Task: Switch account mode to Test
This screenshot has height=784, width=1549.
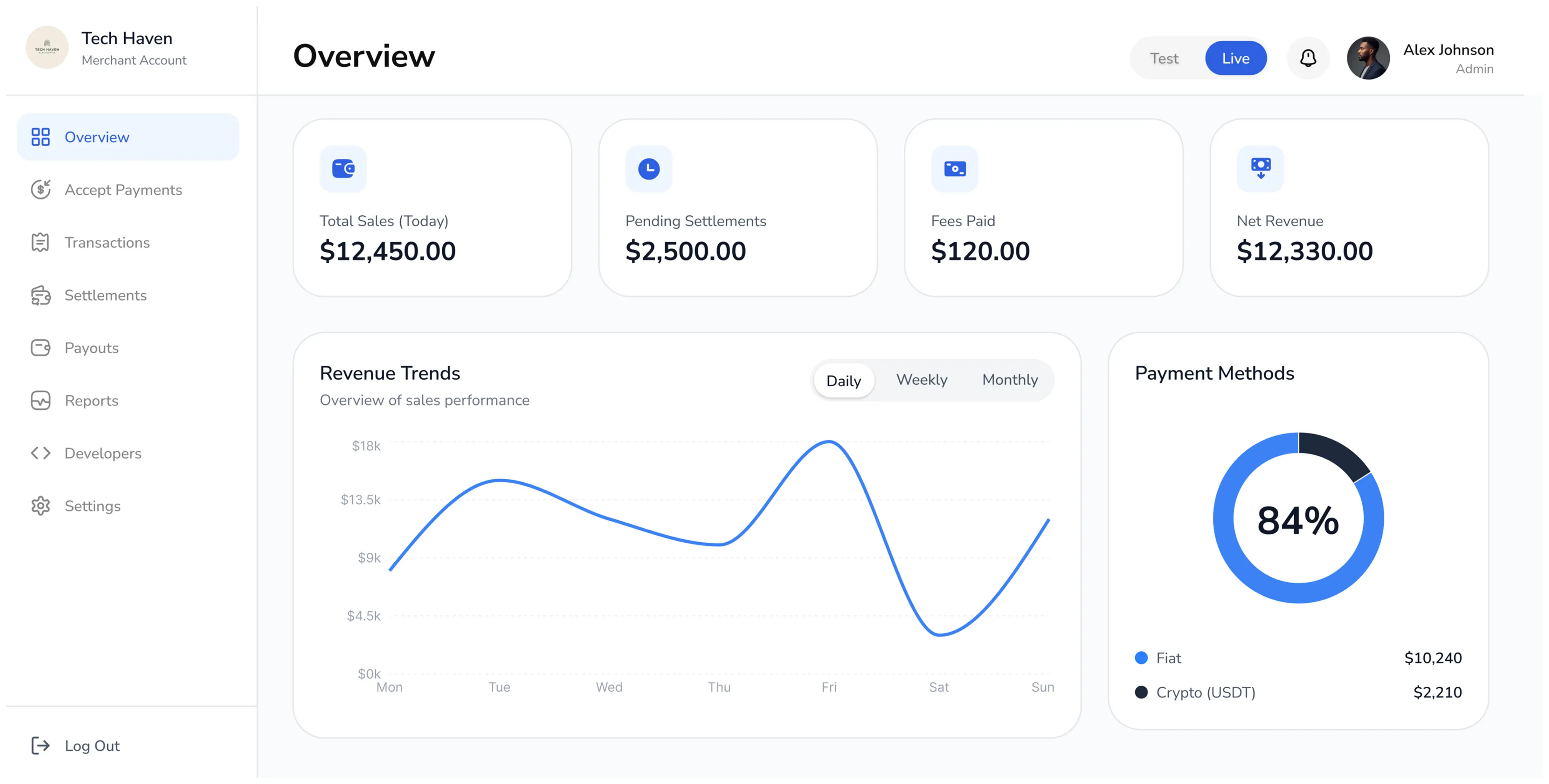Action: tap(1164, 58)
